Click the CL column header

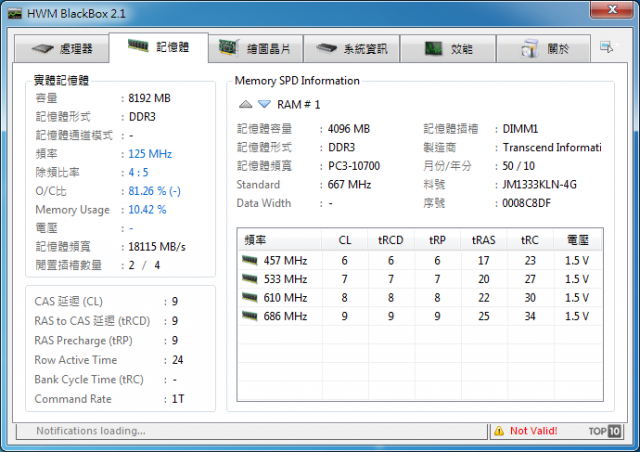pos(344,240)
